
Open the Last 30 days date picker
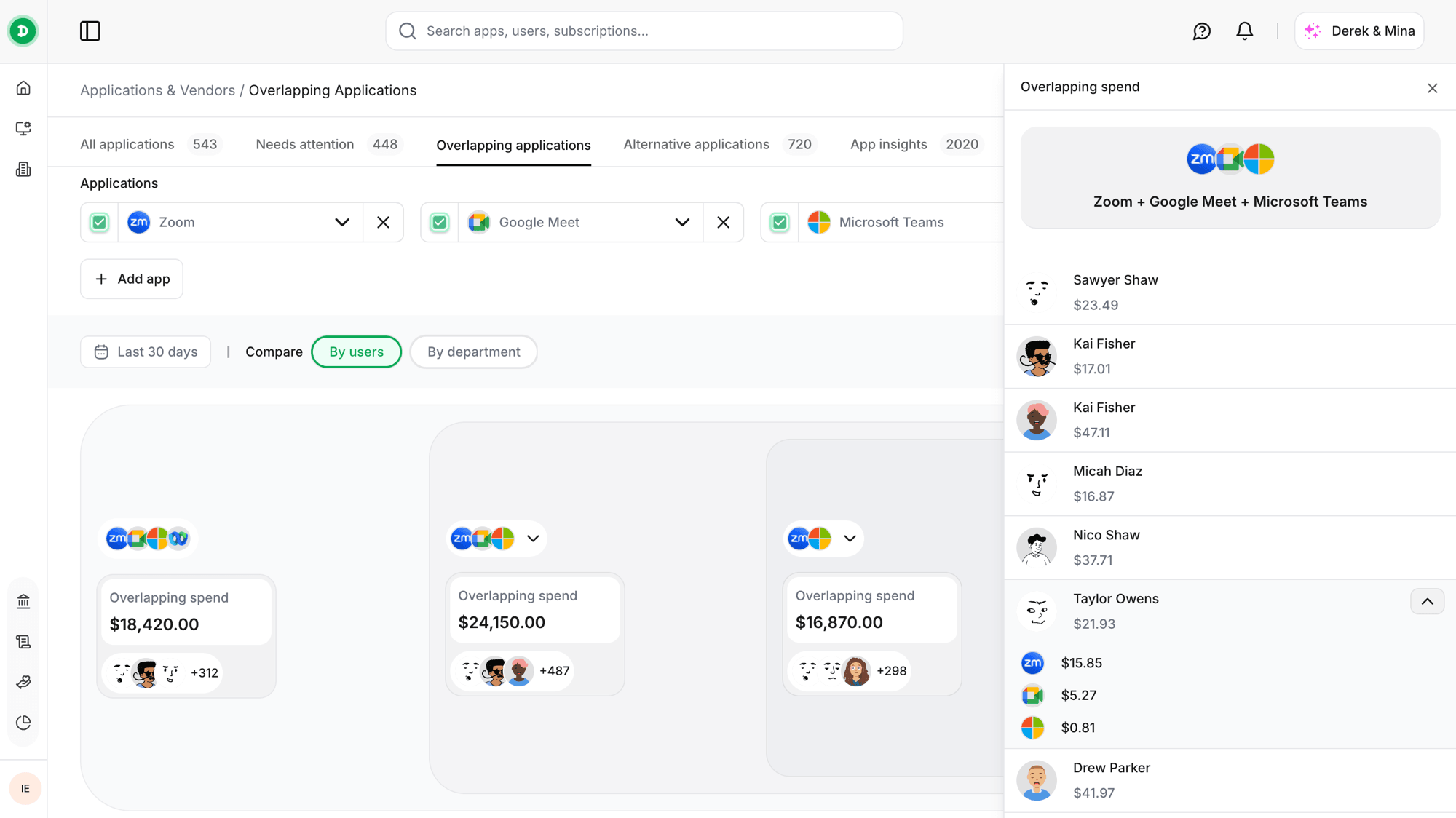[146, 352]
